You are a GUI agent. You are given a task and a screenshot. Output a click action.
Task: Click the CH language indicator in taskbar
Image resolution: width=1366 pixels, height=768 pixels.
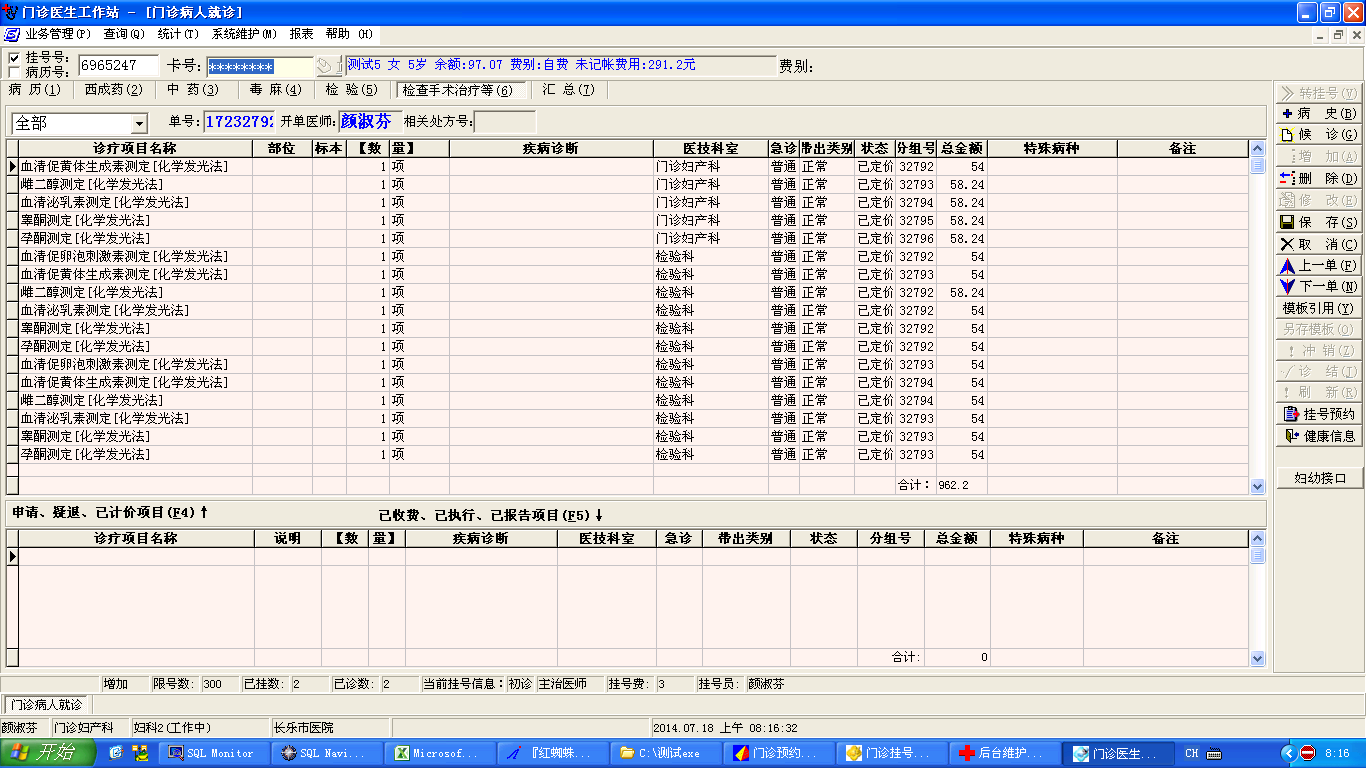pyautogui.click(x=1192, y=753)
